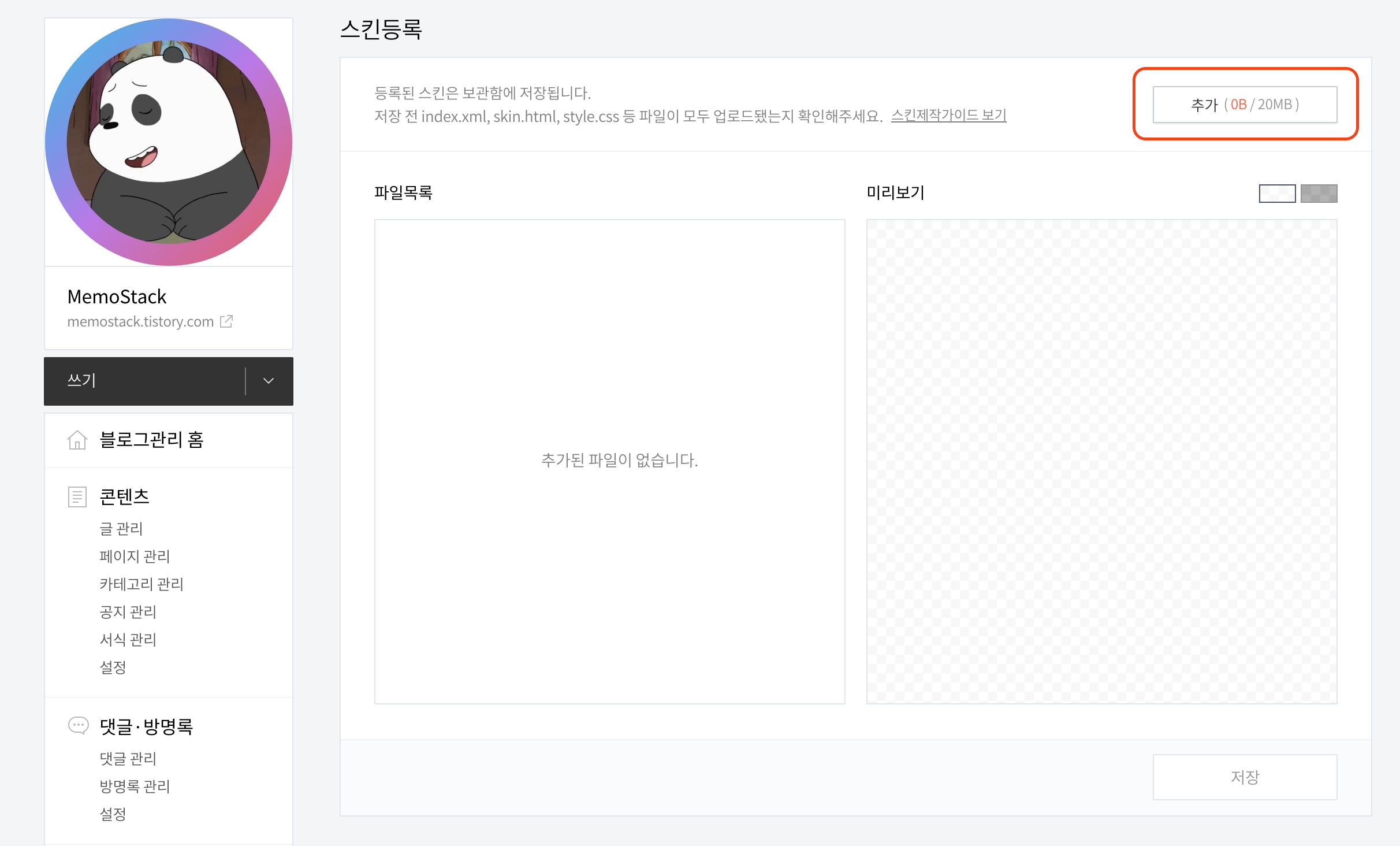Click the empty 파일목록 file list area
The height and width of the screenshot is (846, 1400).
(609, 461)
